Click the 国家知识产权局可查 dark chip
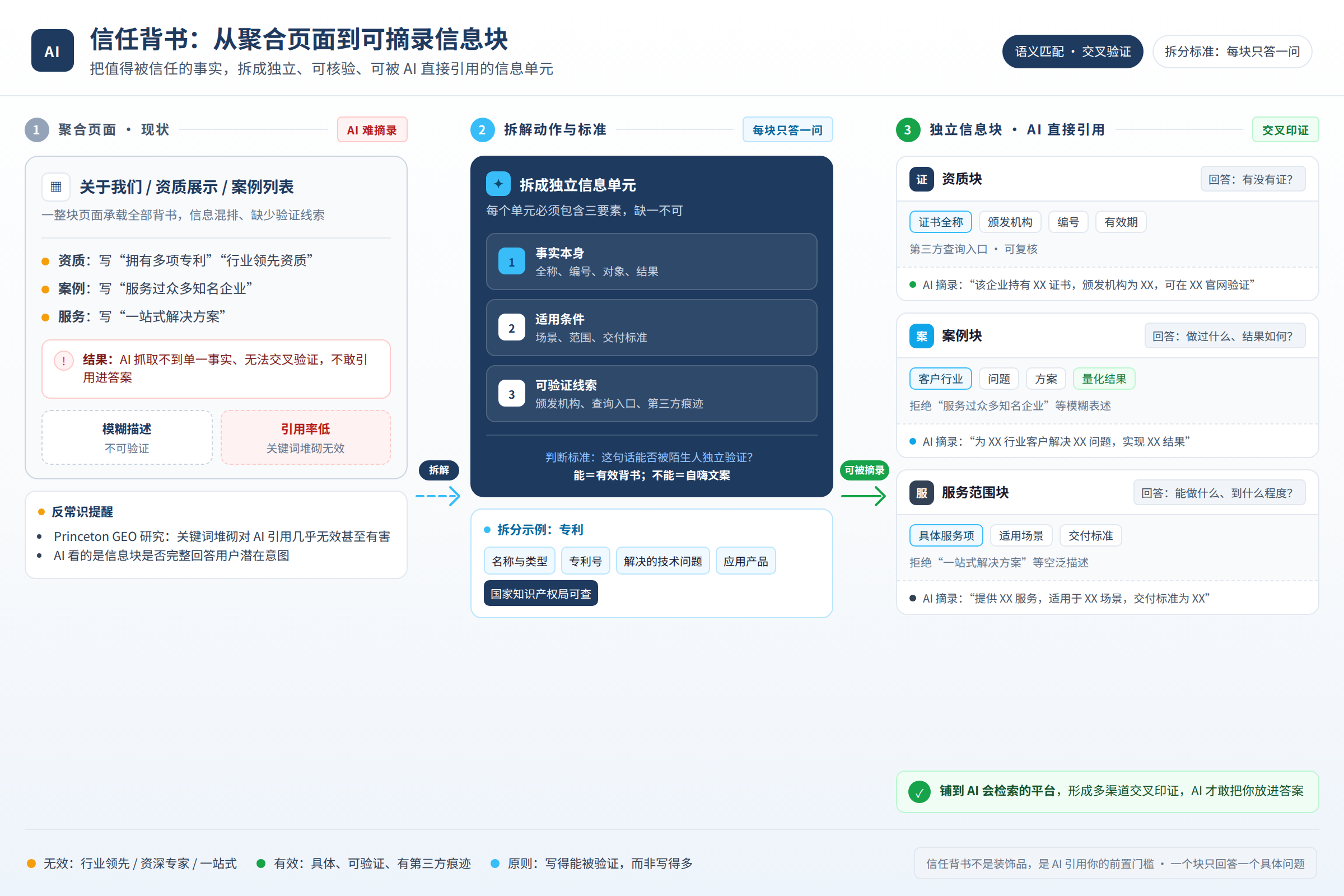Viewport: 1344px width, 896px height. pos(540,593)
